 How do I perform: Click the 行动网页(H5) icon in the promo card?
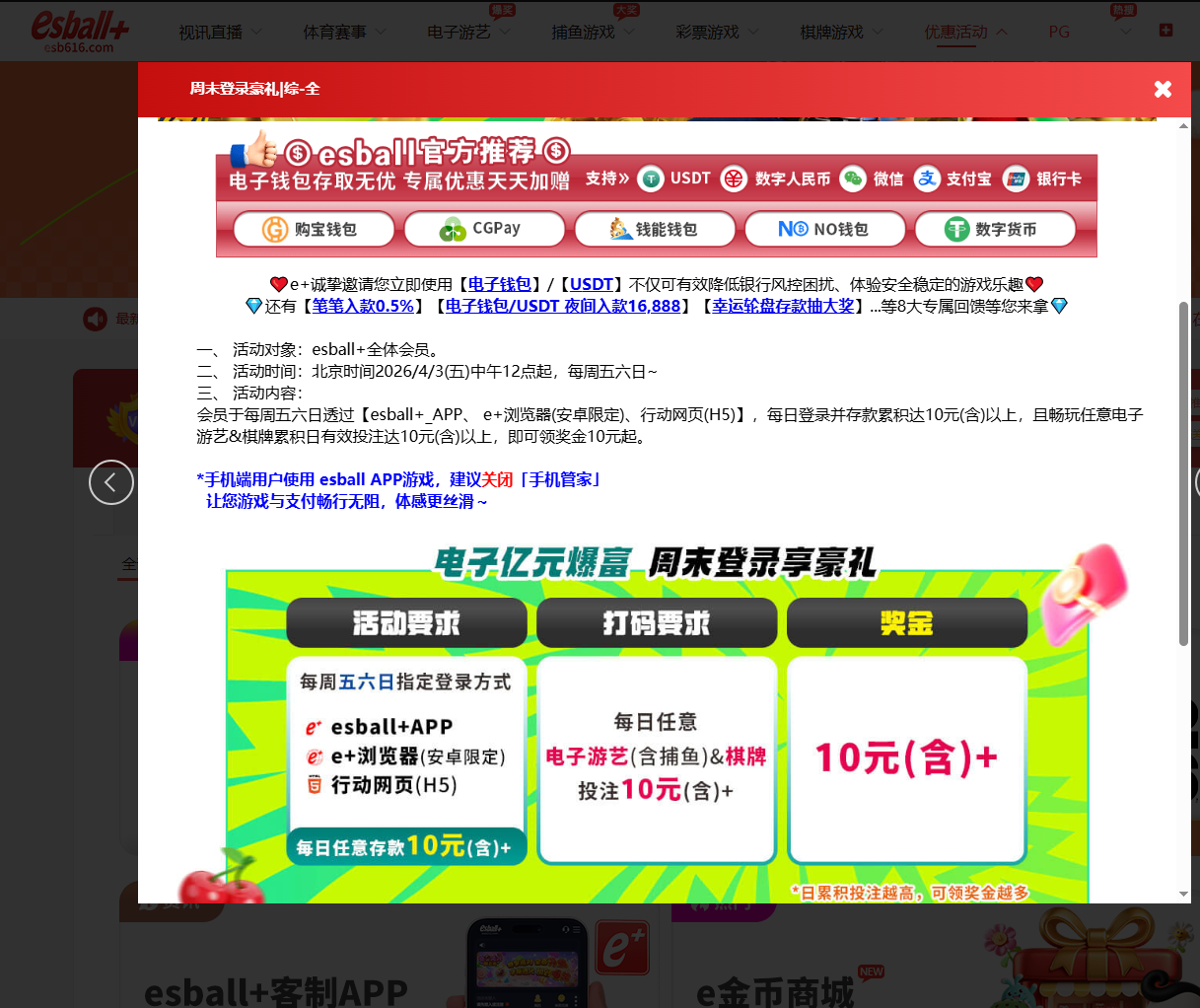(x=315, y=785)
